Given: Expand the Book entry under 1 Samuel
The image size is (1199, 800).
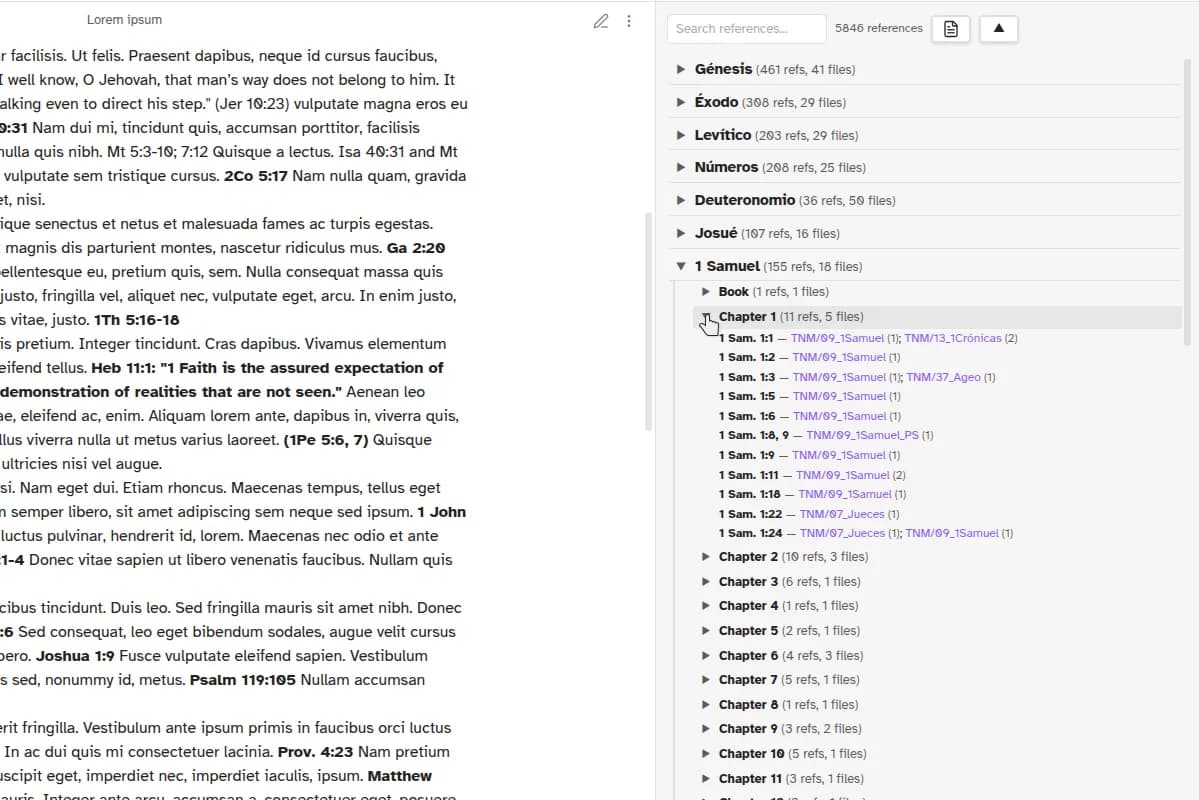Looking at the screenshot, I should (x=706, y=291).
